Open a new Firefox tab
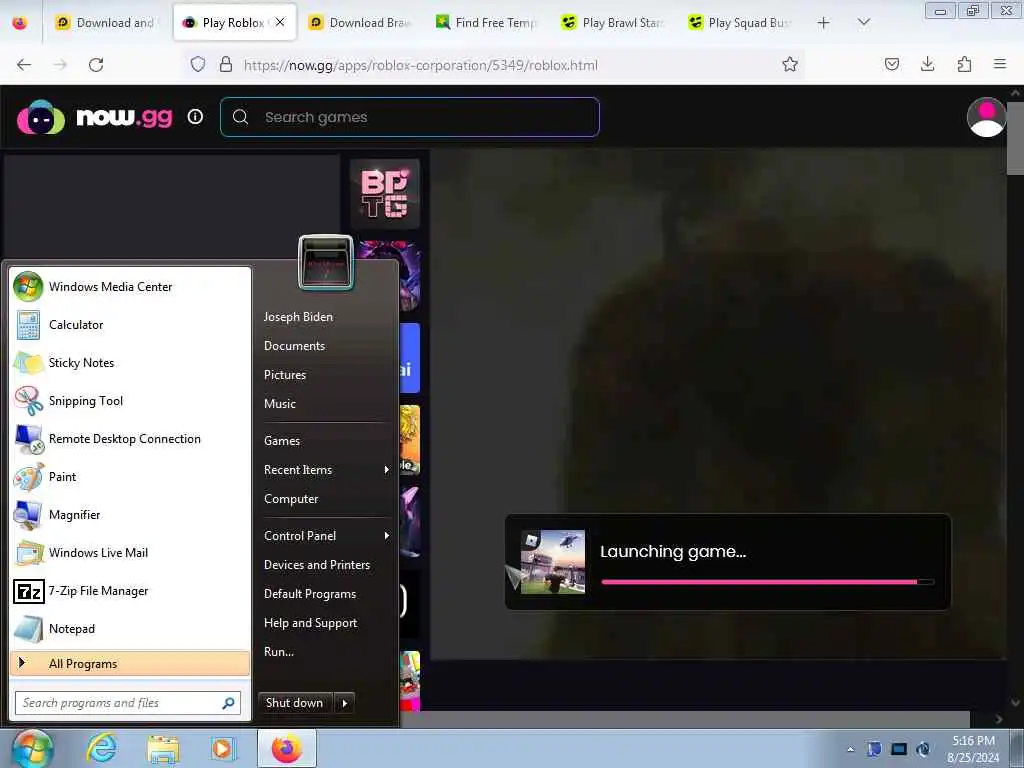This screenshot has height=768, width=1024. pyautogui.click(x=824, y=23)
